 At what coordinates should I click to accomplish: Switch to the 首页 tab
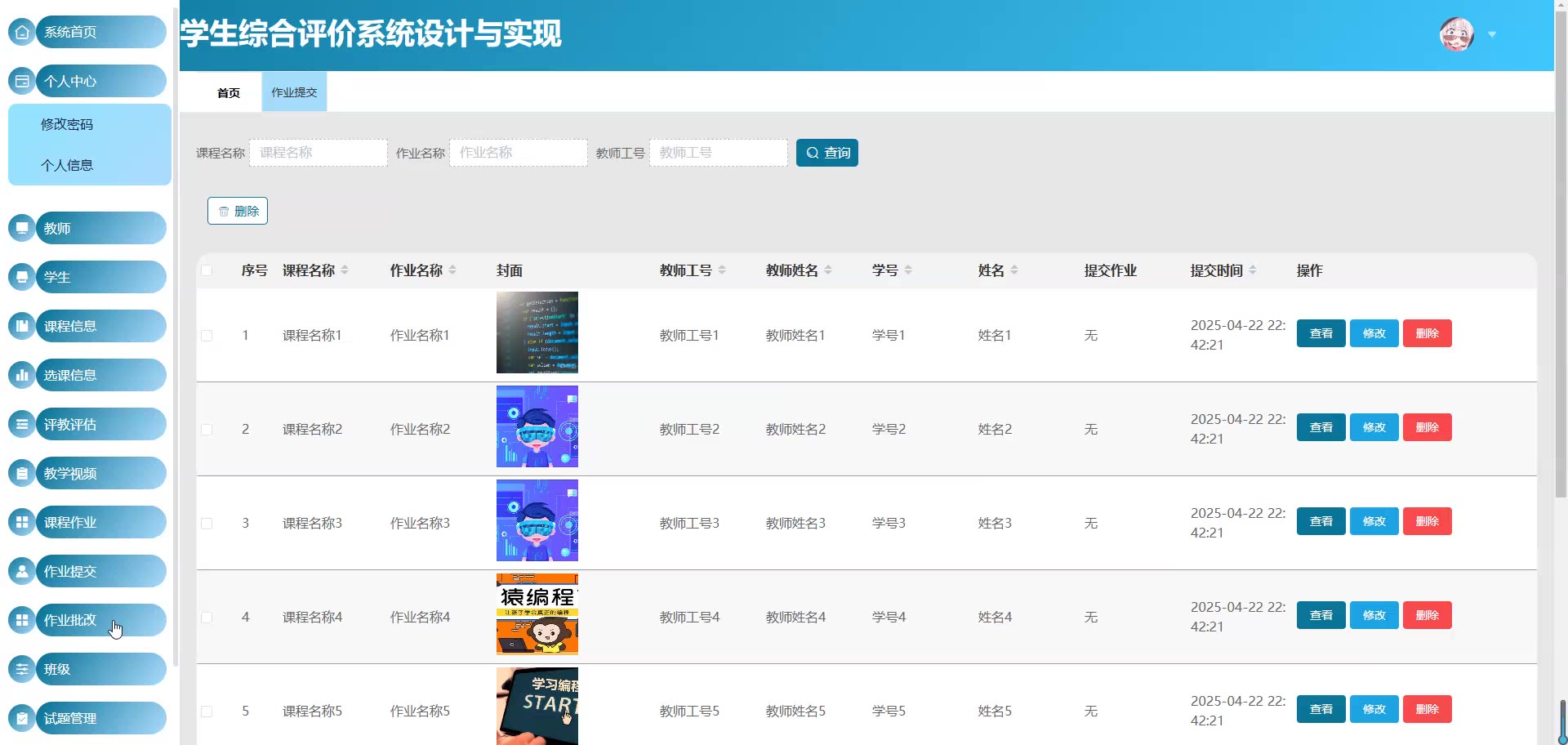click(229, 92)
